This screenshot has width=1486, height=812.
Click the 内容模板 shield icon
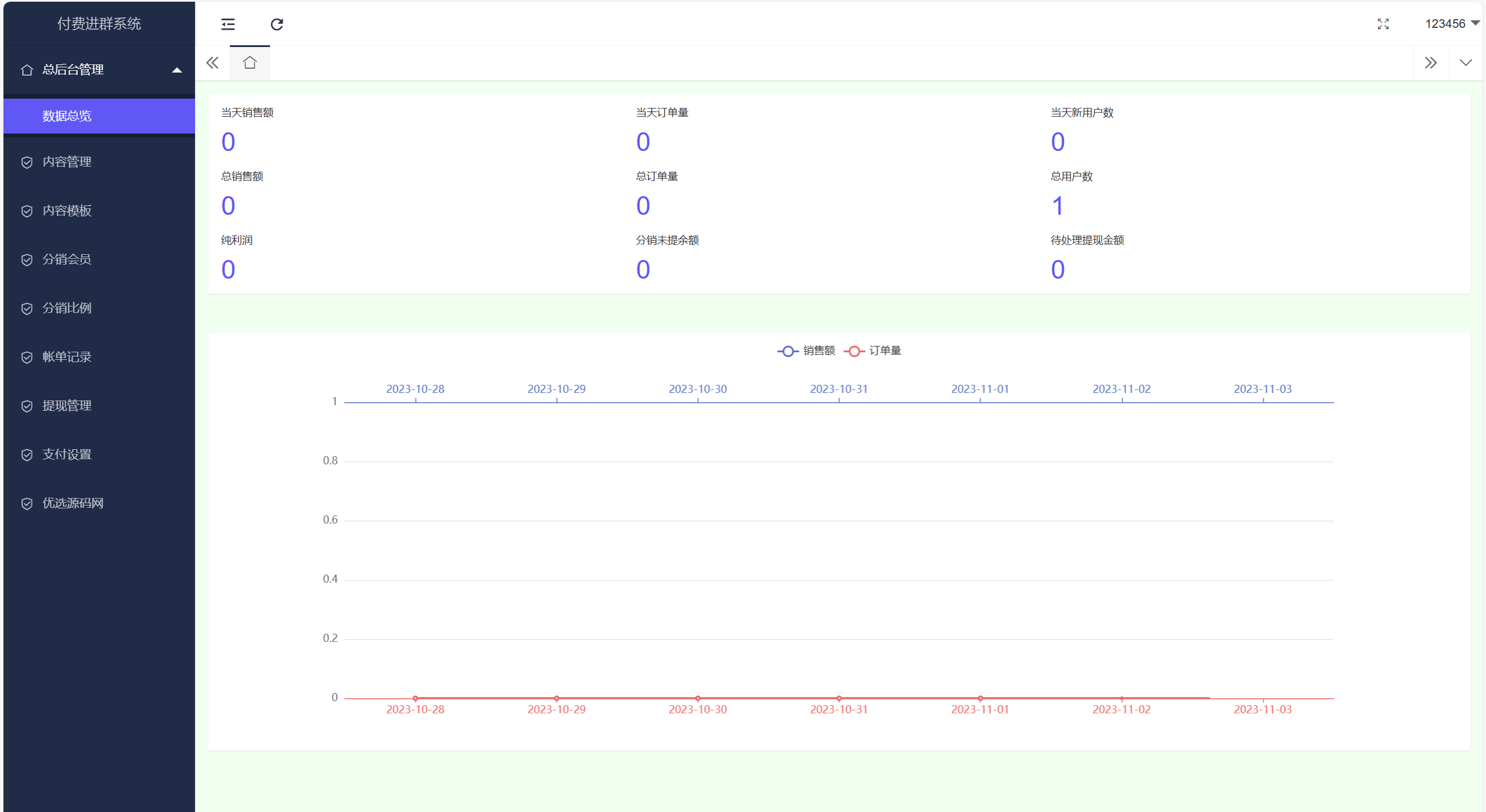27,211
